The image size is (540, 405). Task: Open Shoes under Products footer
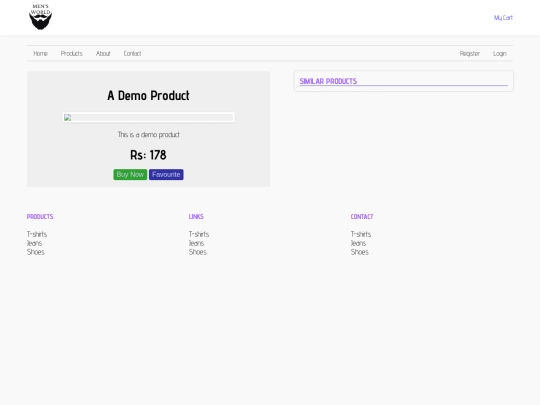pos(36,252)
